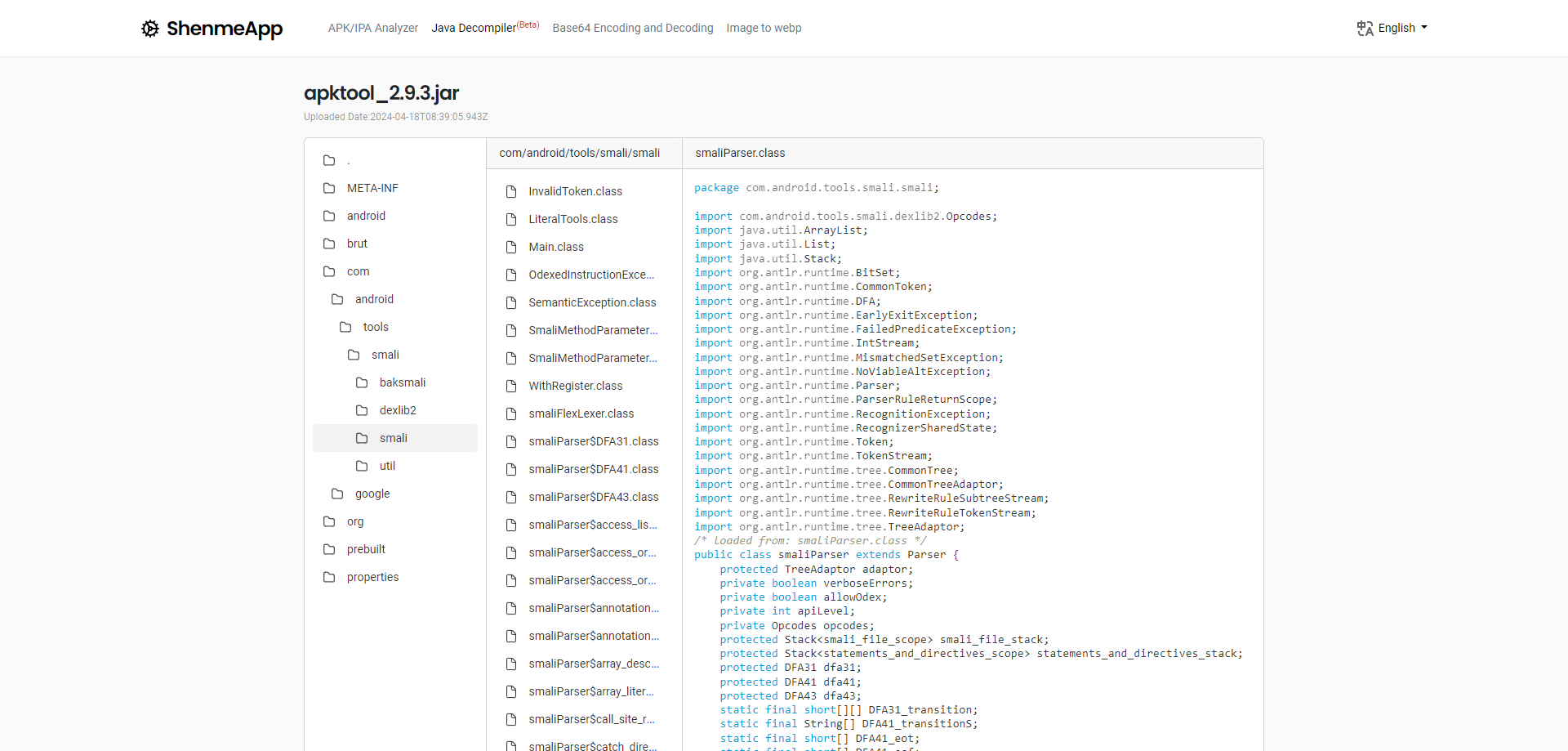Click the folder icon next to dexlib2
This screenshot has width=1568, height=751.
(x=362, y=410)
